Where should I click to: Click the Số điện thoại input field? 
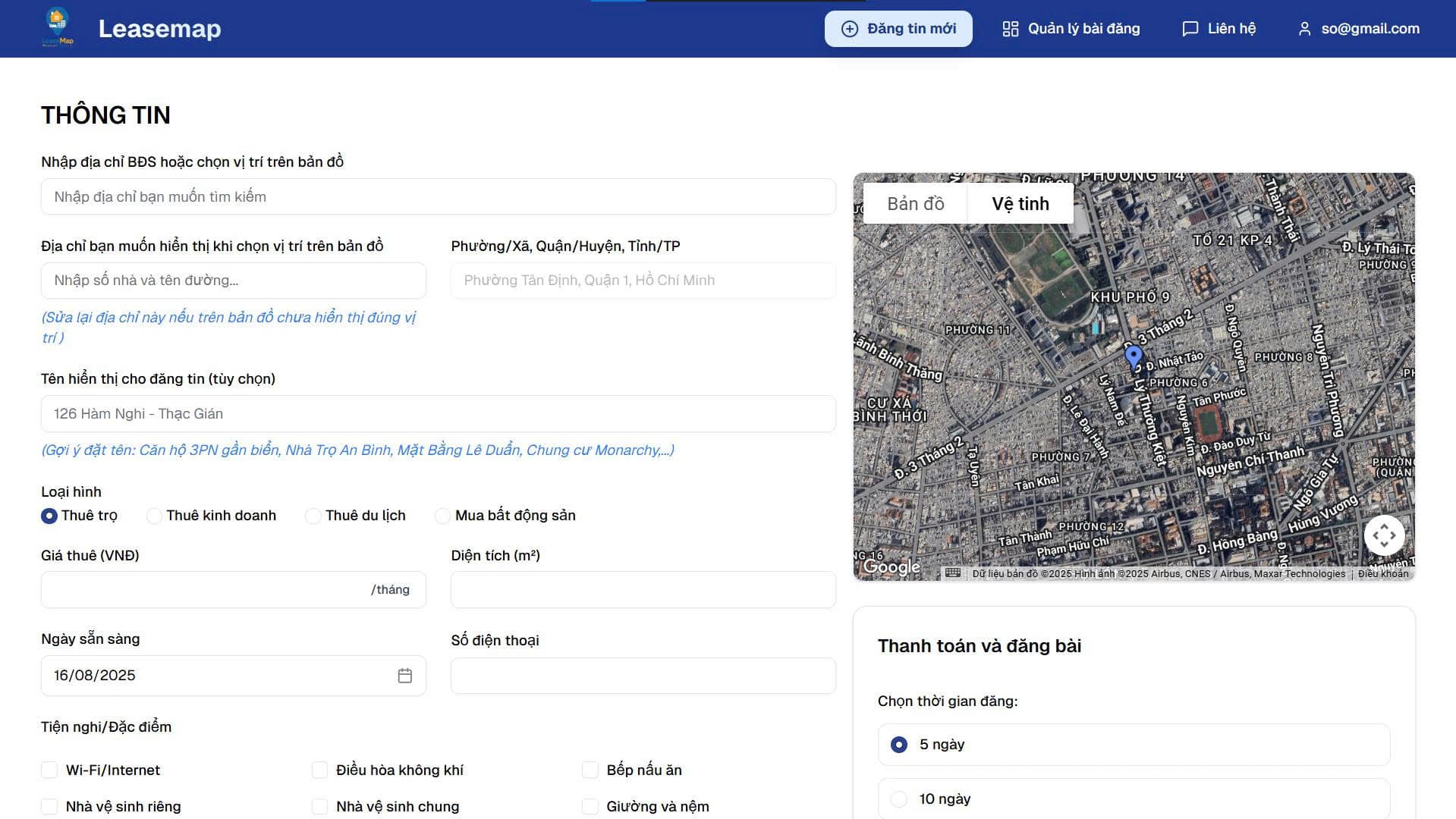pos(642,675)
